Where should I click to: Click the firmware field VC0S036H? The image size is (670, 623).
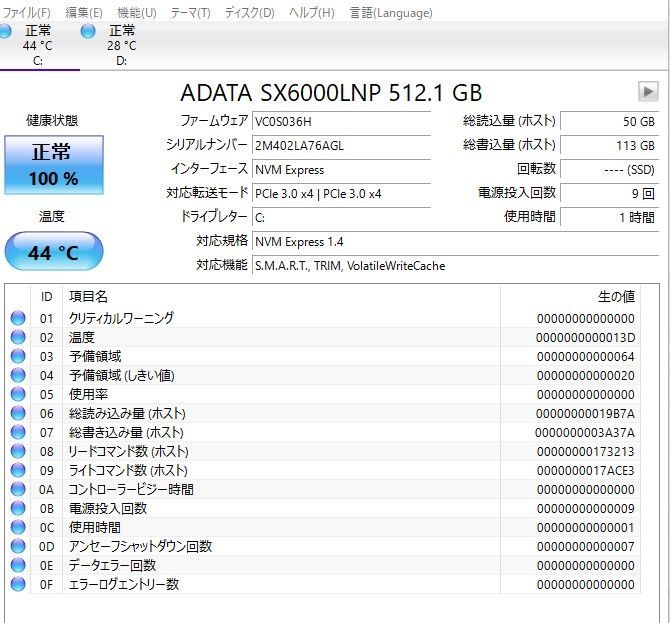click(x=341, y=122)
